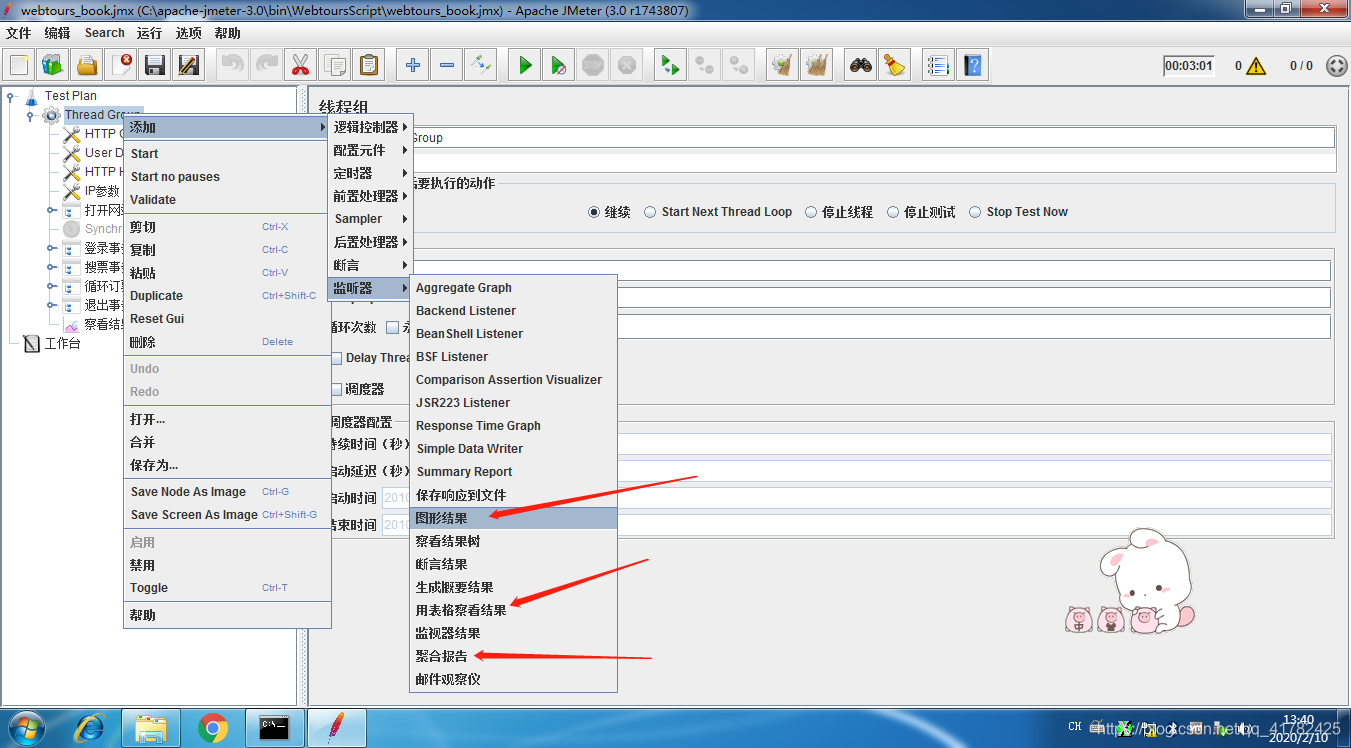Choose 图形结果 listener from submenu
Screen dimensions: 1351x748
[513, 518]
